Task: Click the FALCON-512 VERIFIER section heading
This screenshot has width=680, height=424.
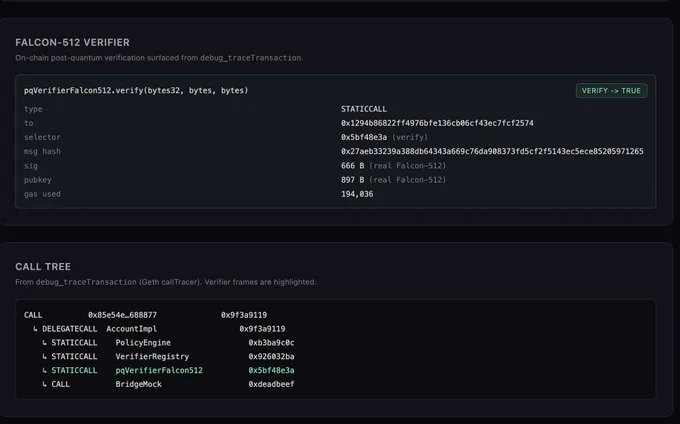Action: coord(72,42)
